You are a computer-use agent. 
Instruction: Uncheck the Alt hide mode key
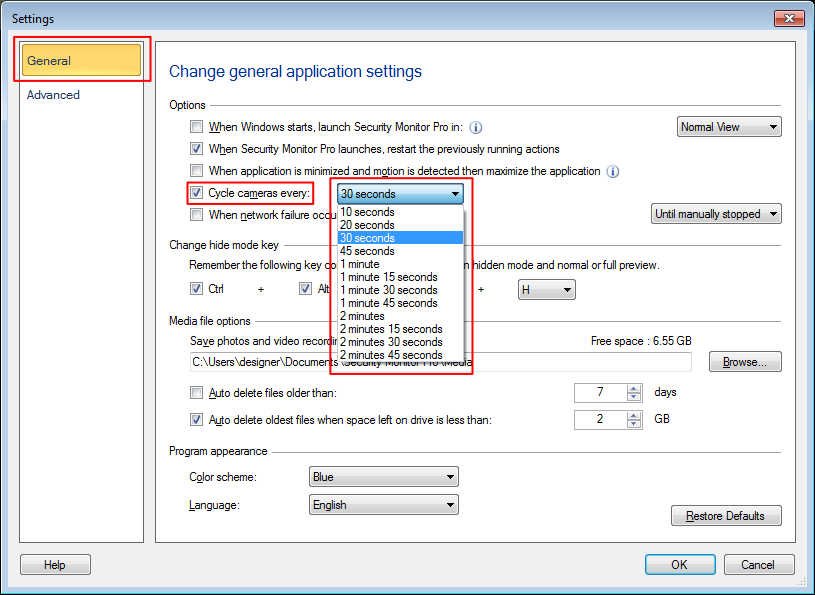[x=305, y=289]
